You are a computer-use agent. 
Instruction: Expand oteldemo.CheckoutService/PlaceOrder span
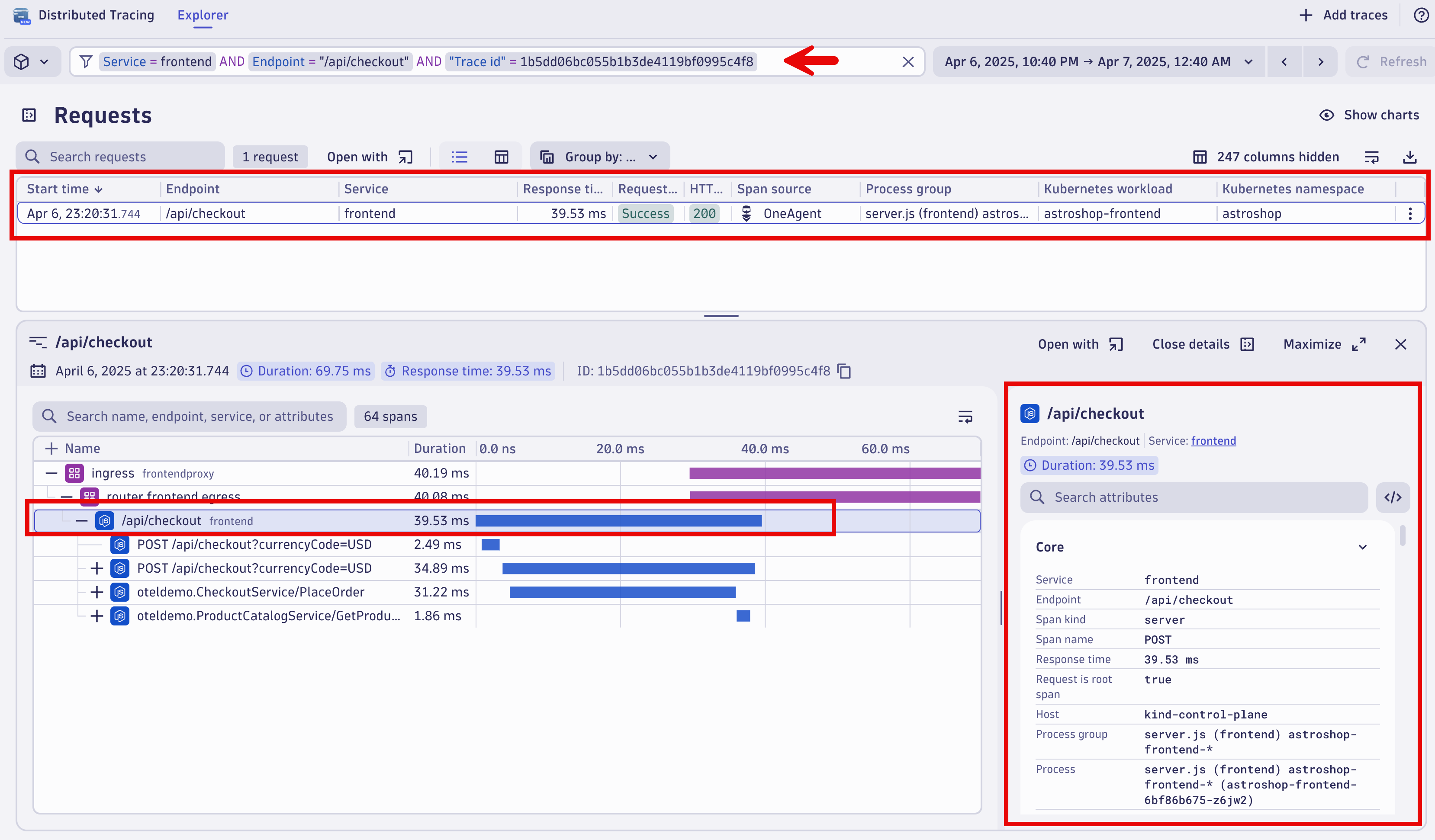97,592
